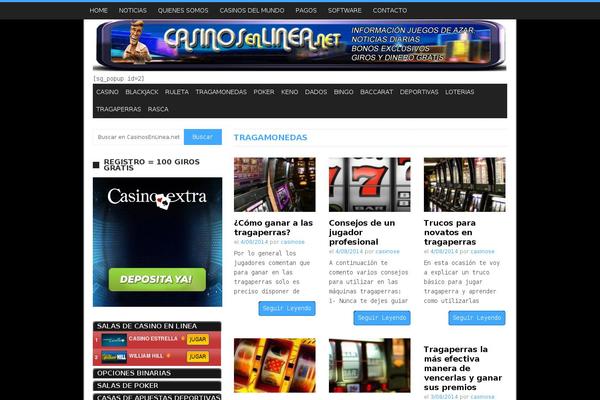Click the CasinosEnLinea.net header banner
Image resolution: width=600 pixels, height=400 pixels.
pyautogui.click(x=300, y=45)
